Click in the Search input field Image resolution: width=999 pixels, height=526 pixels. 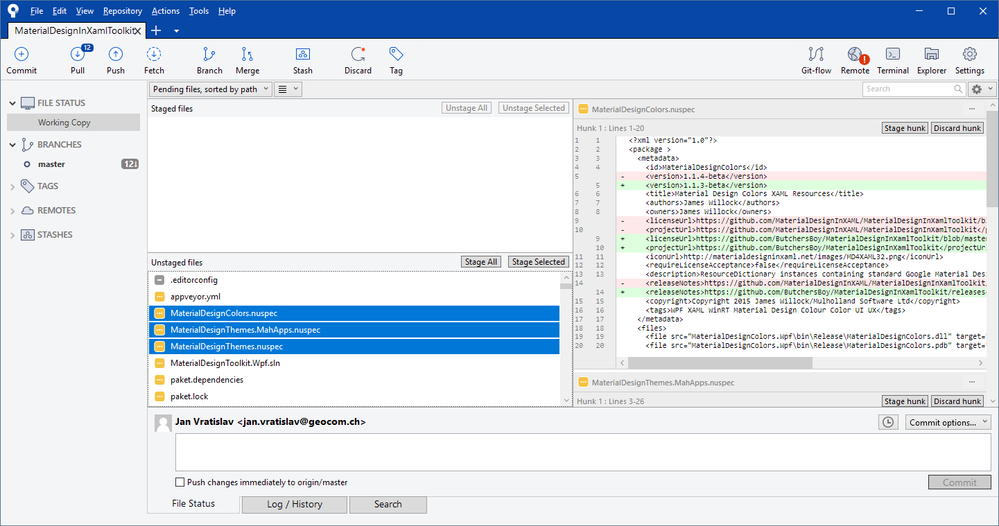(907, 89)
